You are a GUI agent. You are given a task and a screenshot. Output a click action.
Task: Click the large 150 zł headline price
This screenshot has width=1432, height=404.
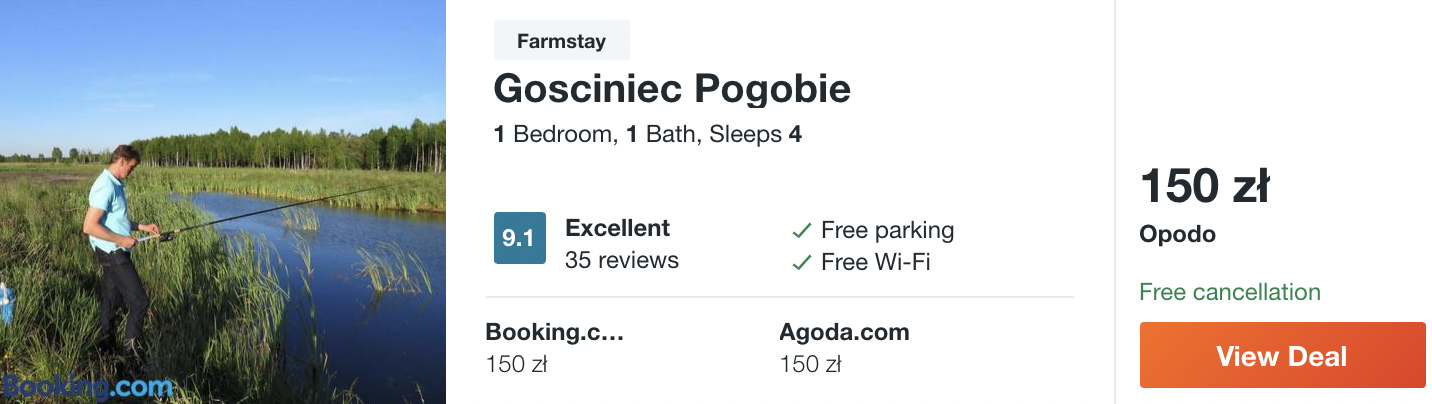click(1205, 187)
